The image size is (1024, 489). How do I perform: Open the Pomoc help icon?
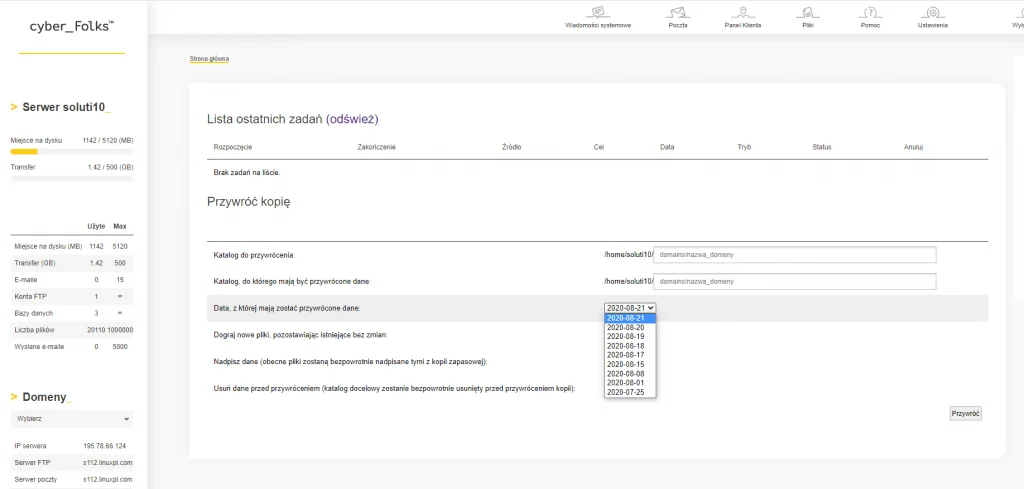pyautogui.click(x=870, y=12)
